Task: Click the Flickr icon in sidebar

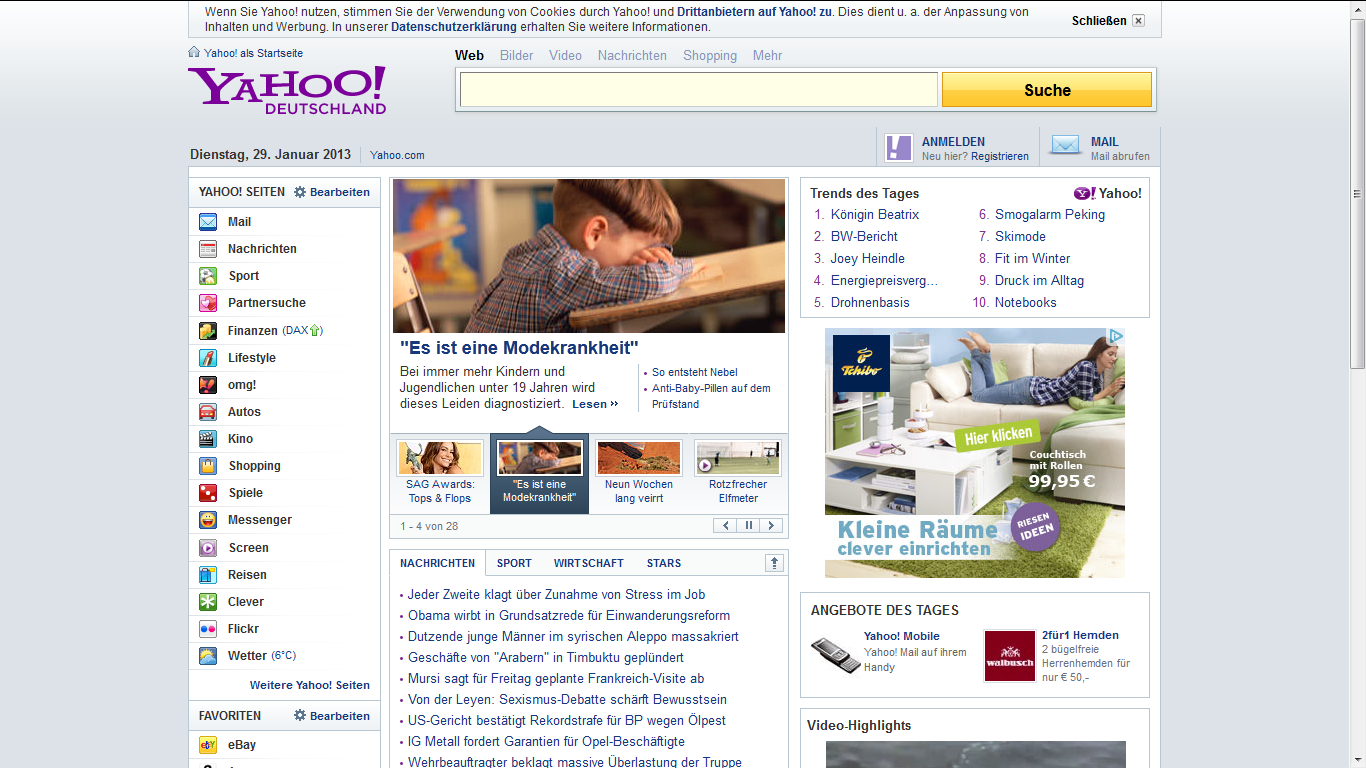Action: pos(208,629)
